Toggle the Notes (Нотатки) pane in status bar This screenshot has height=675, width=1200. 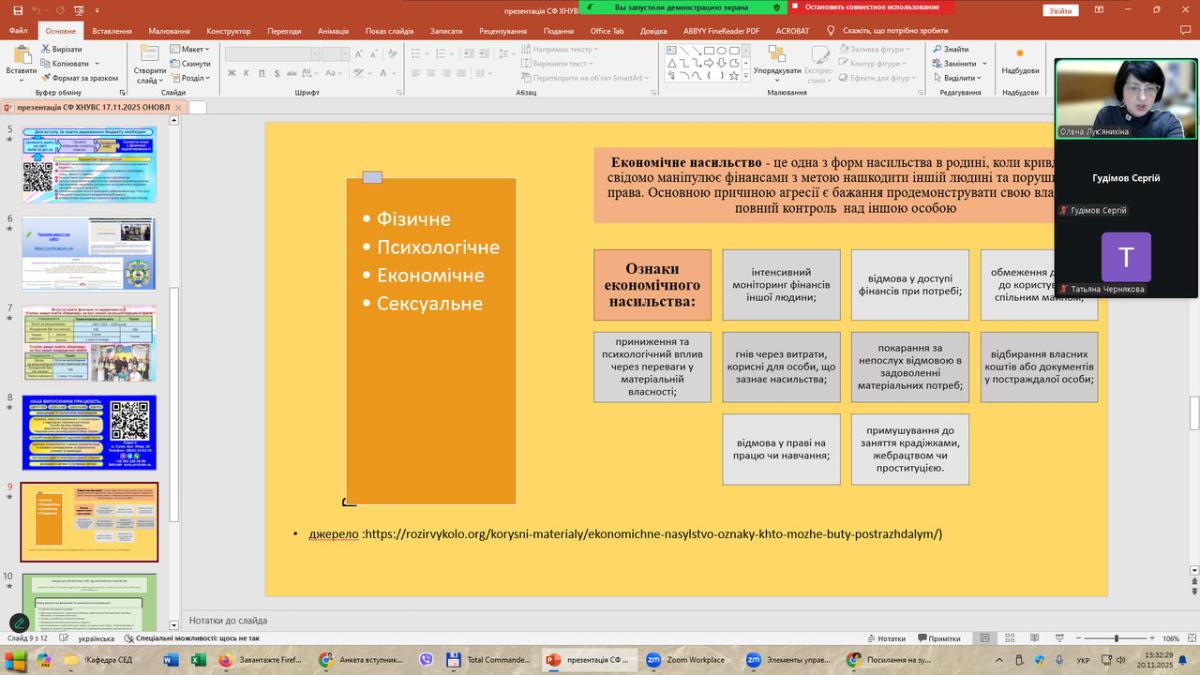tap(885, 638)
